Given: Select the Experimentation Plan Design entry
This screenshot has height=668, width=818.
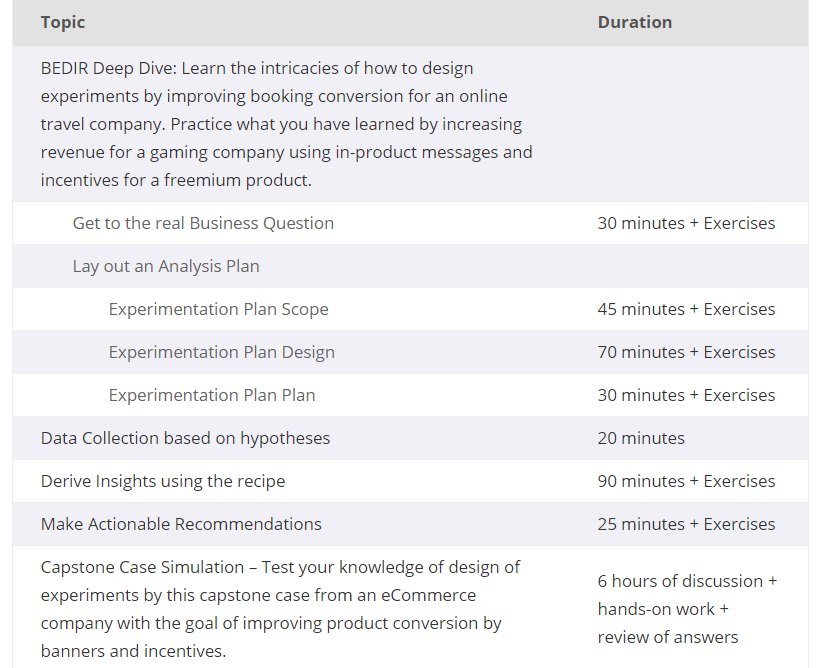Looking at the screenshot, I should (x=222, y=352).
